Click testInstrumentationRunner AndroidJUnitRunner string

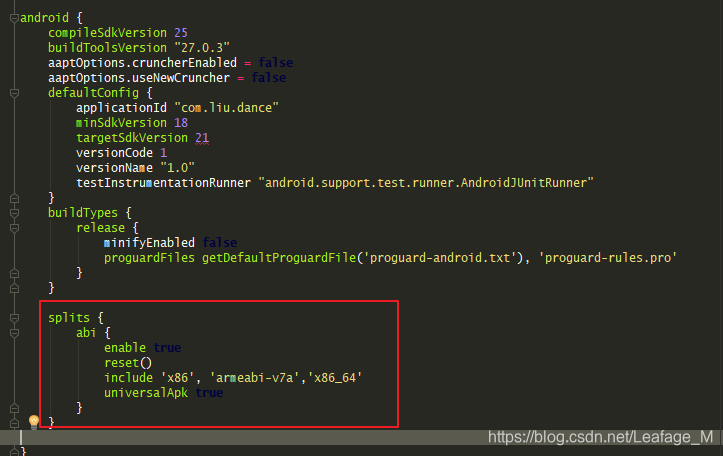tap(426, 183)
